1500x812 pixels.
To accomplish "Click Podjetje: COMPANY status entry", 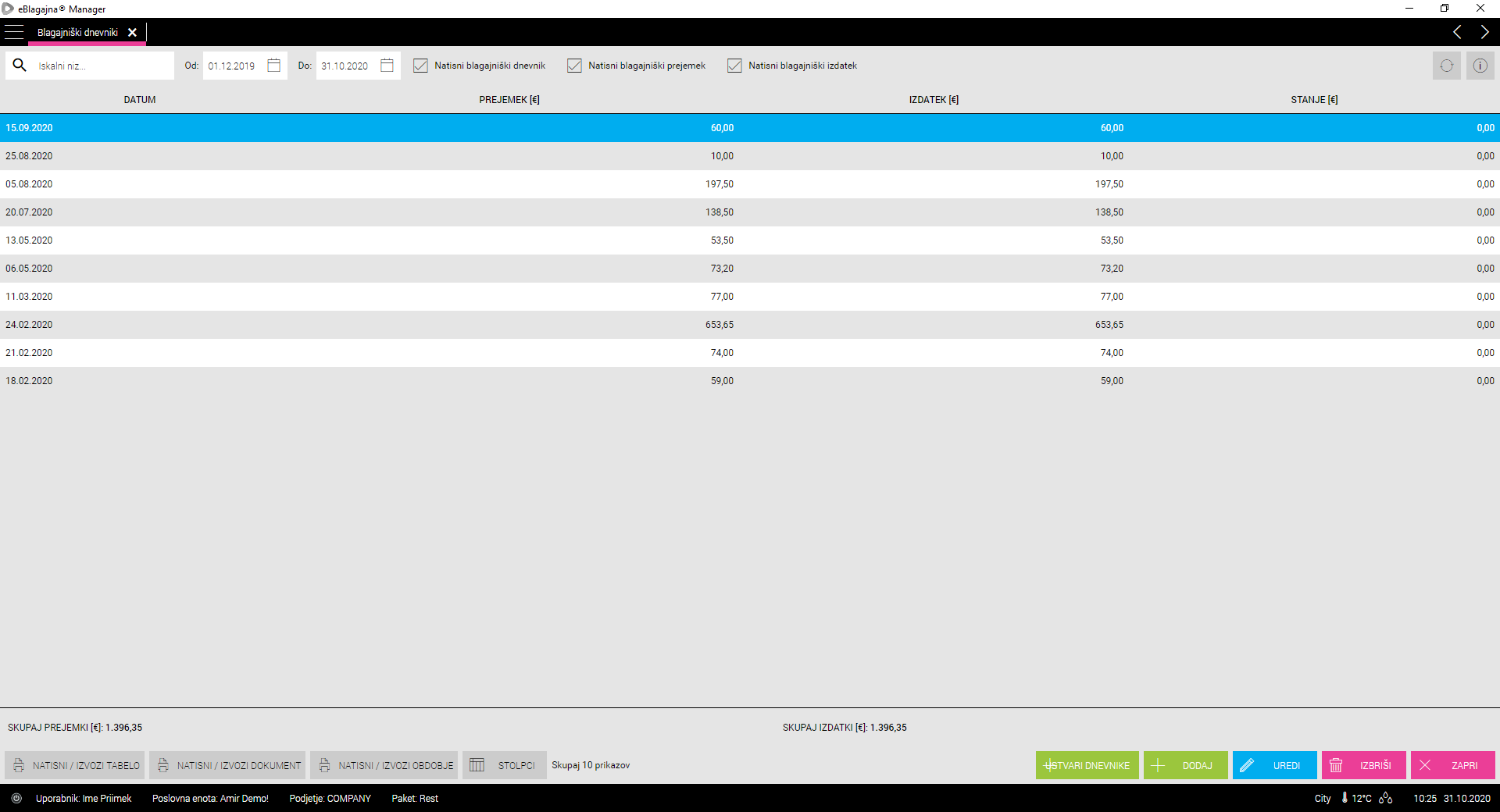I will click(330, 799).
